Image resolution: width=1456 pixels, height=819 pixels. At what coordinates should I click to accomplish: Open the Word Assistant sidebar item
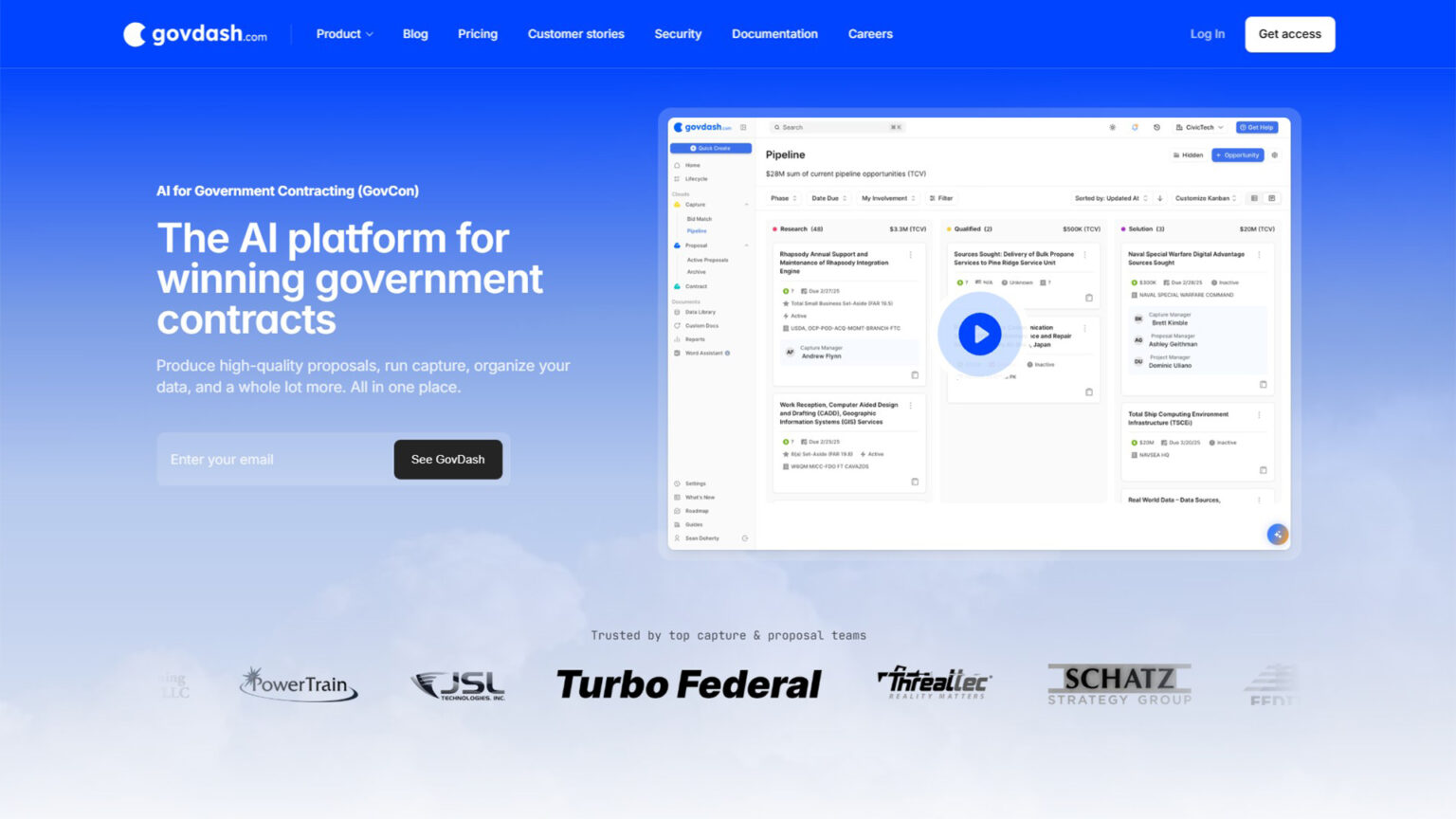tap(703, 352)
